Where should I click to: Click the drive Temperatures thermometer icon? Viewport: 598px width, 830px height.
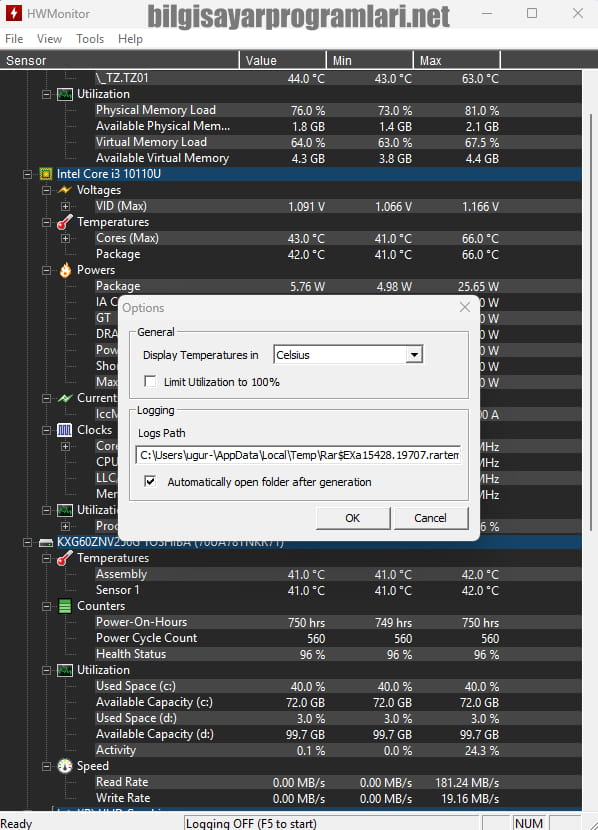(65, 558)
